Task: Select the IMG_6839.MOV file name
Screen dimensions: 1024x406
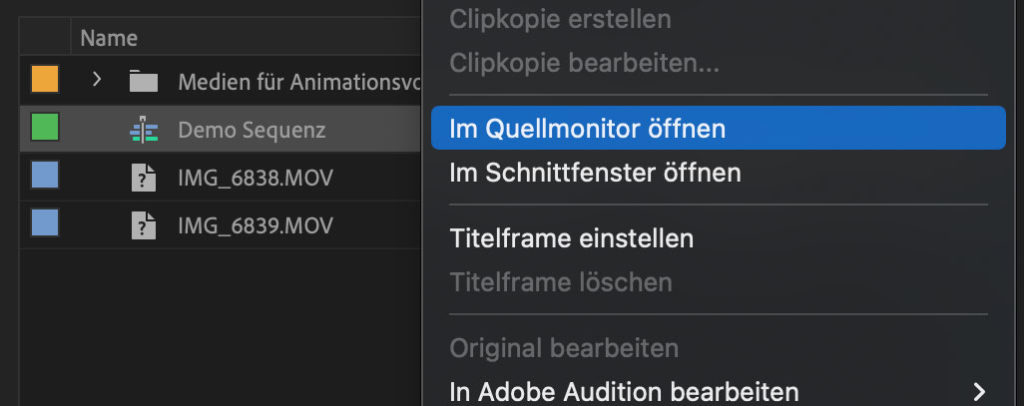Action: click(256, 226)
